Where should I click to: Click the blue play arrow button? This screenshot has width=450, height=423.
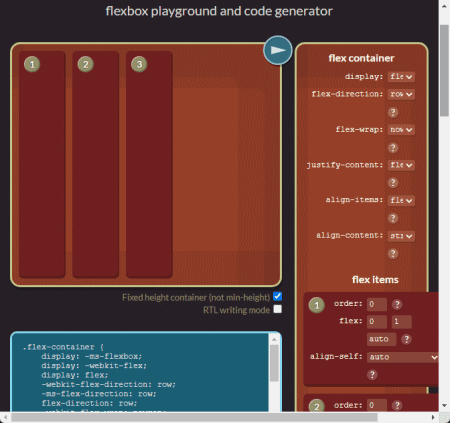click(x=278, y=50)
